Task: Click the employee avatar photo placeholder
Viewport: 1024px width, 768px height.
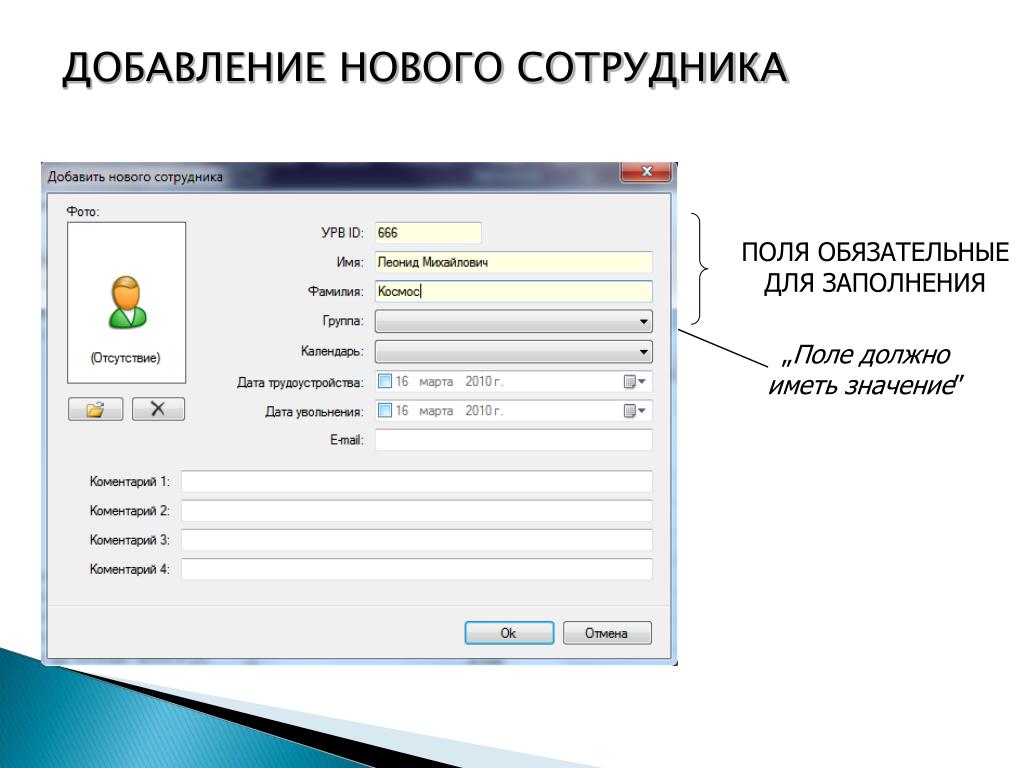Action: tap(127, 302)
